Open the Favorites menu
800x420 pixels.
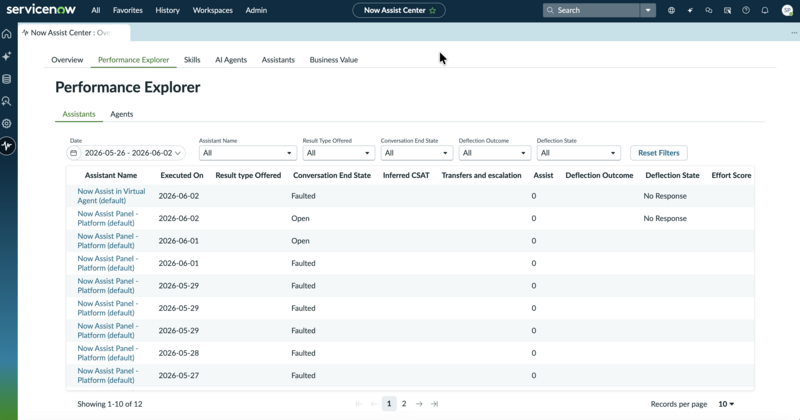128,10
